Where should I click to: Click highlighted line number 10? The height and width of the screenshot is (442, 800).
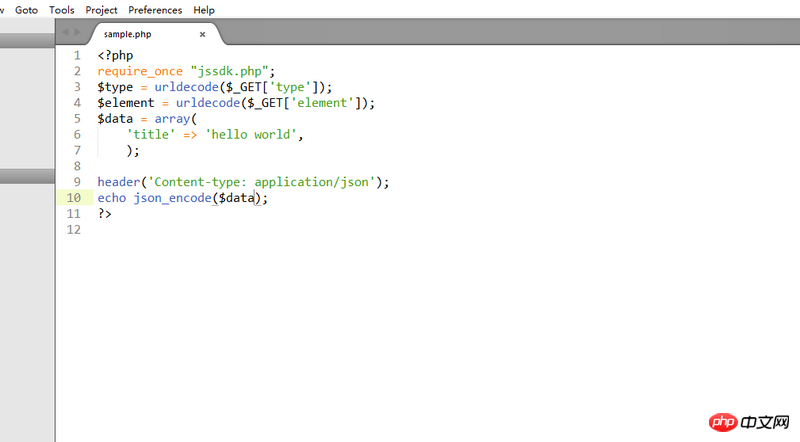tap(73, 198)
